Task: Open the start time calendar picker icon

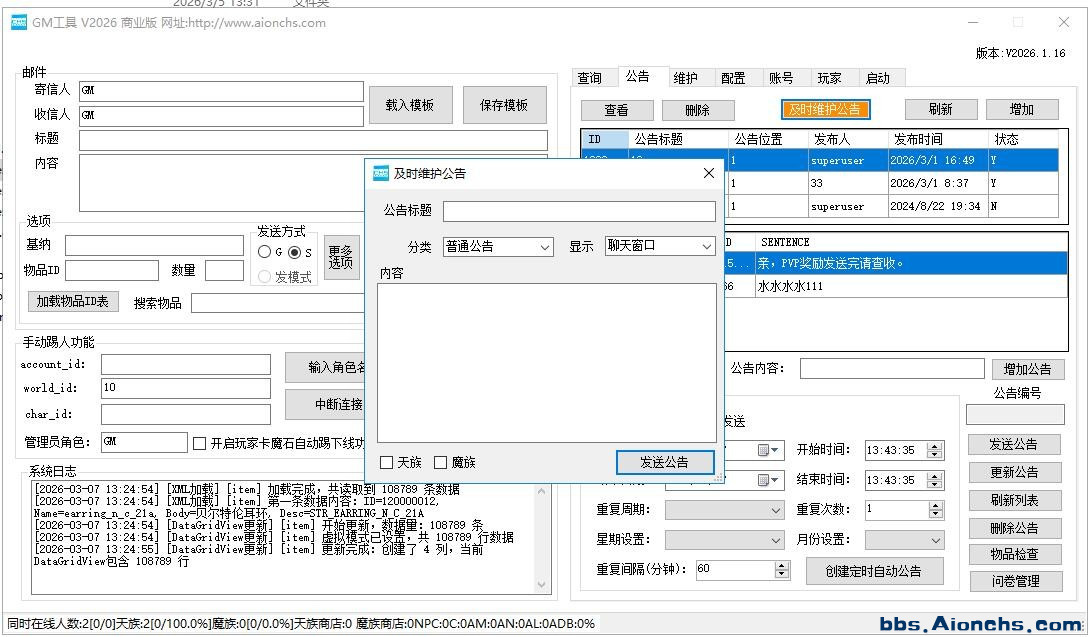Action: 768,451
